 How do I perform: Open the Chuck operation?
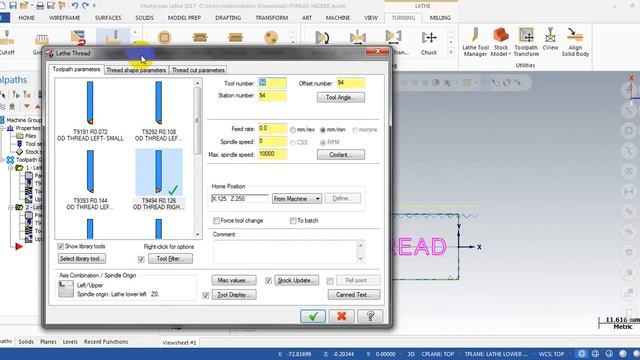coord(429,42)
